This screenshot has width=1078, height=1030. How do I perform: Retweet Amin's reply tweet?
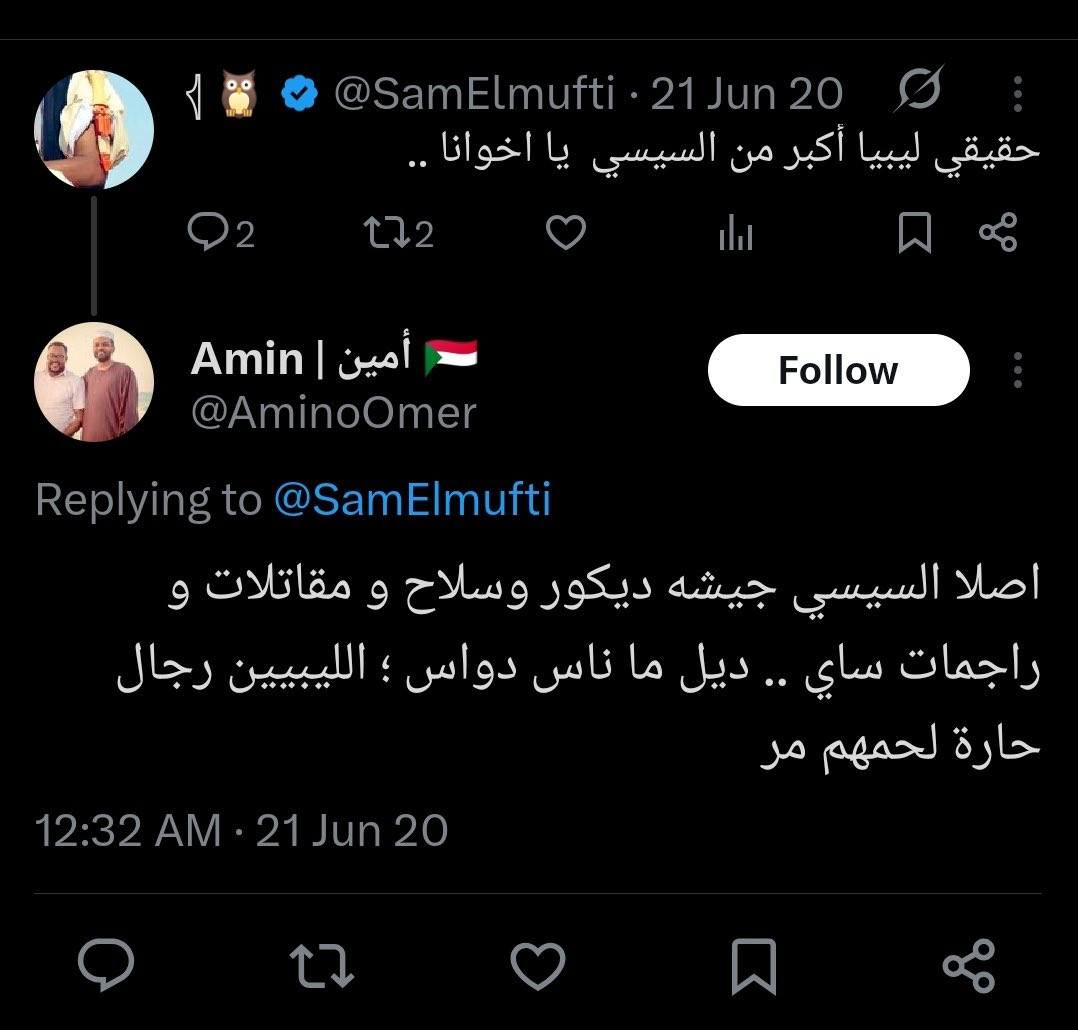[320, 968]
